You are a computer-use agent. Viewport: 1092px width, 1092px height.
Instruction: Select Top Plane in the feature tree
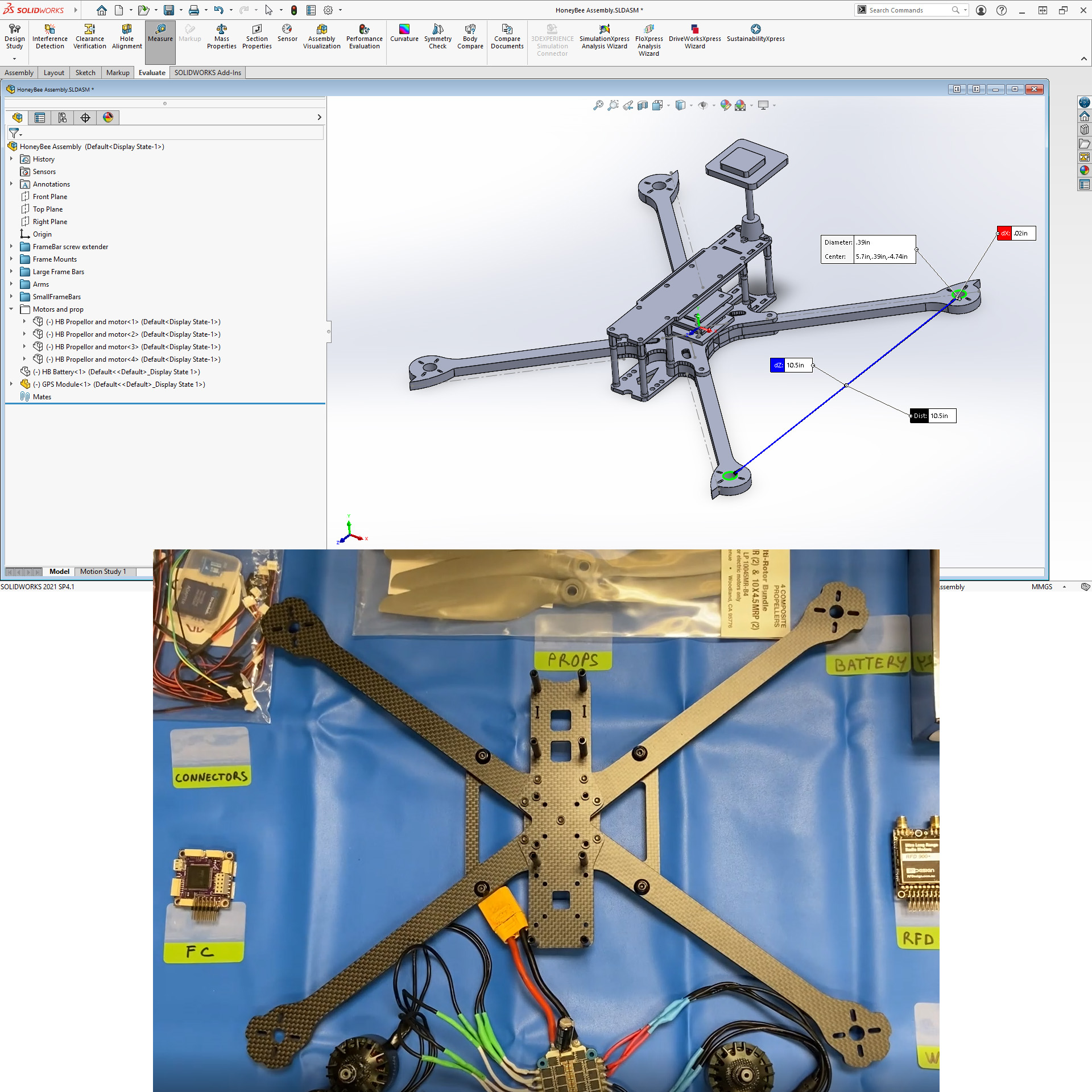[x=48, y=209]
